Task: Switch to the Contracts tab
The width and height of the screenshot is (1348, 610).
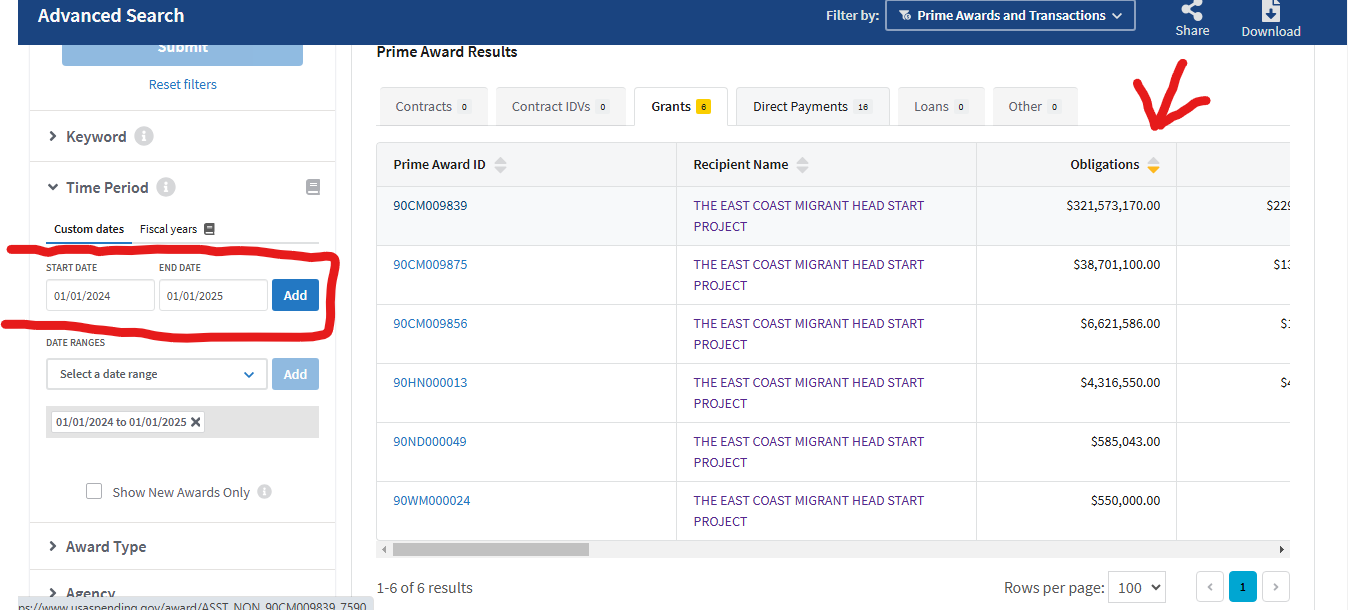Action: click(x=433, y=106)
